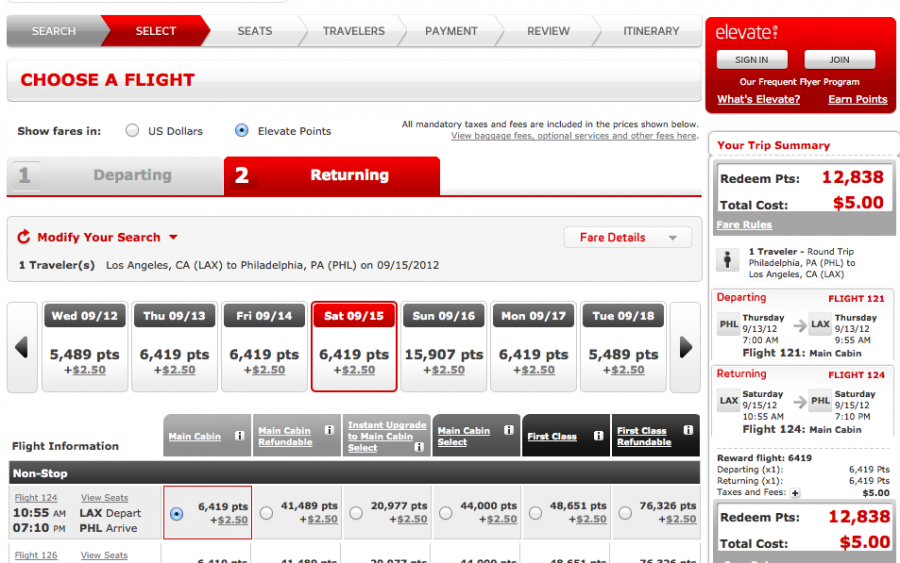Open info icon for First Class Refundable
900x563 pixels.
(688, 430)
